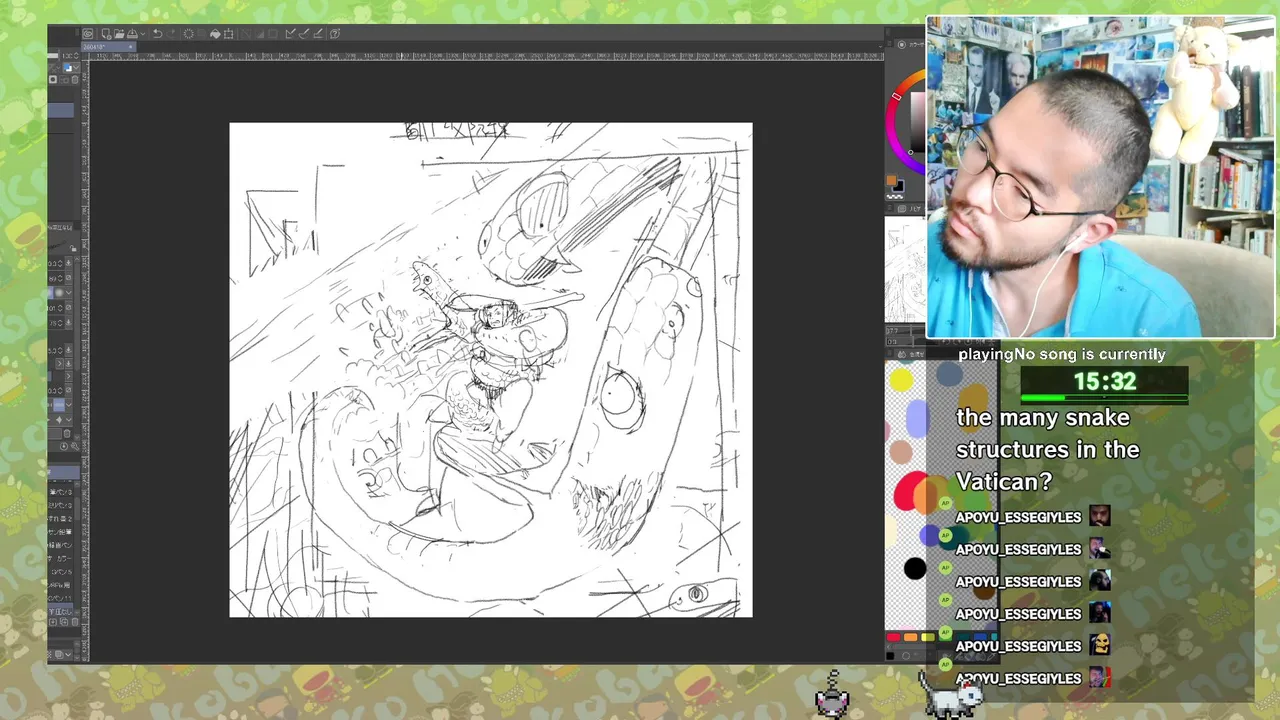Open the Clip Studio Paint support help icon

point(335,34)
